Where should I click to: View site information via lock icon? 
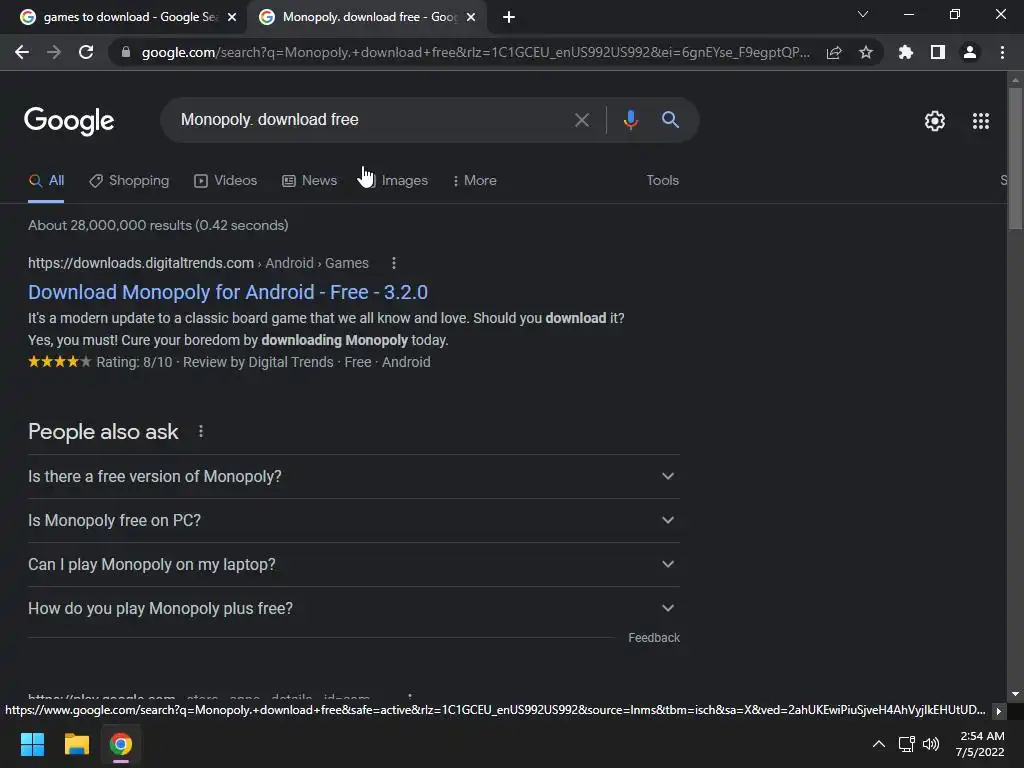126,52
